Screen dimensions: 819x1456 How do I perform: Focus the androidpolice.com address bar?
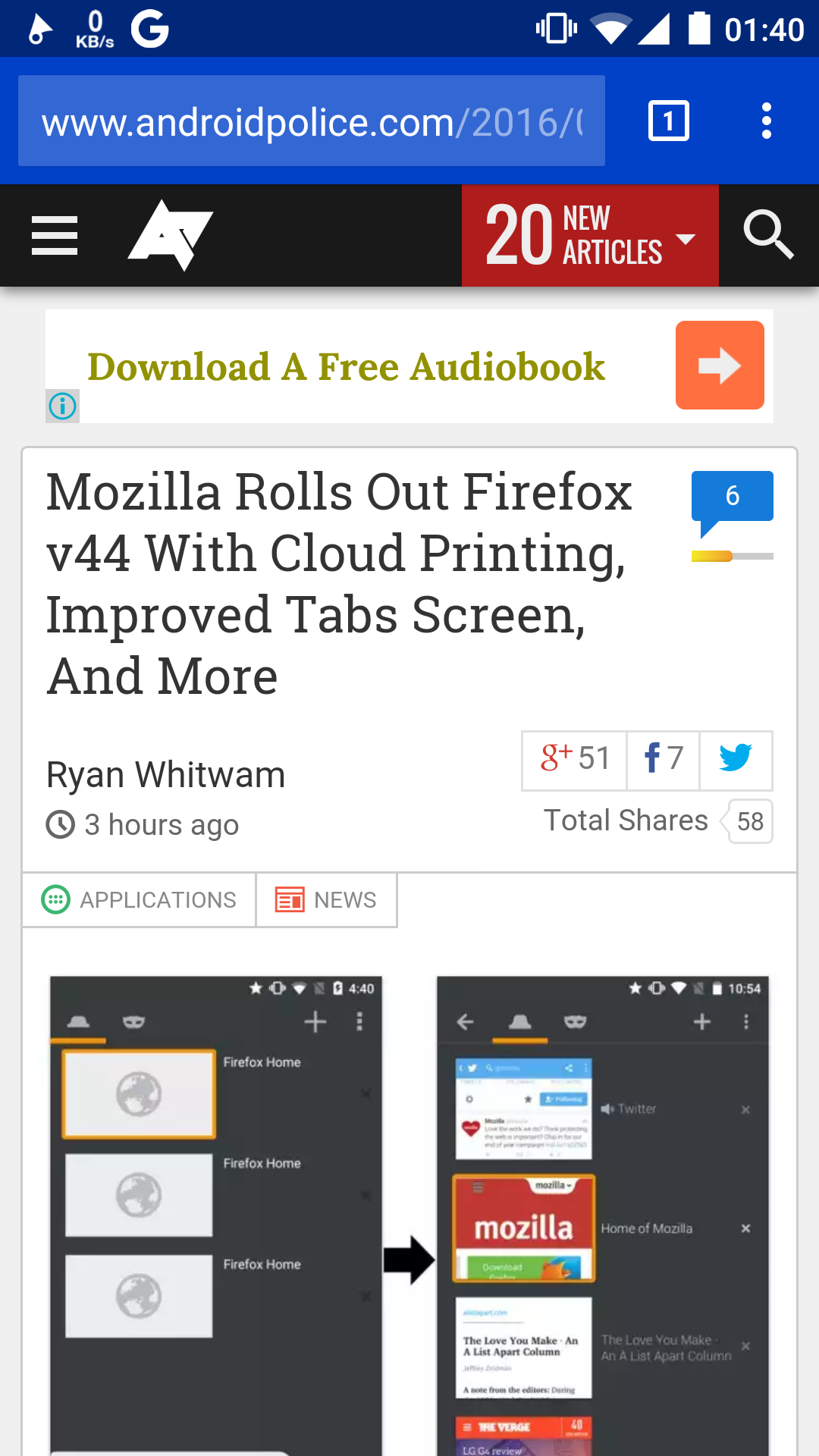[x=312, y=121]
